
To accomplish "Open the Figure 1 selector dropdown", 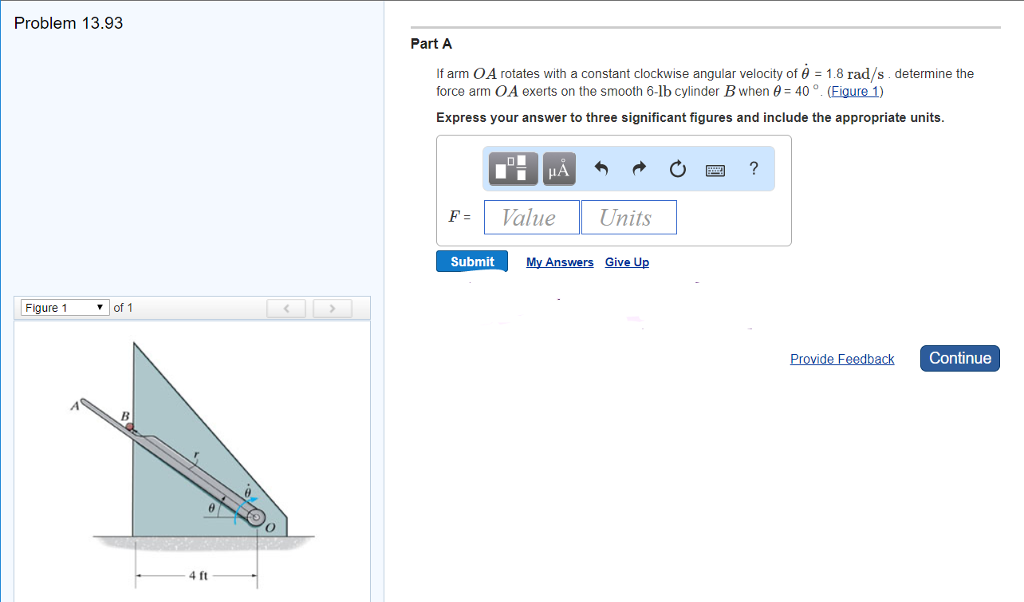I will 64,307.
